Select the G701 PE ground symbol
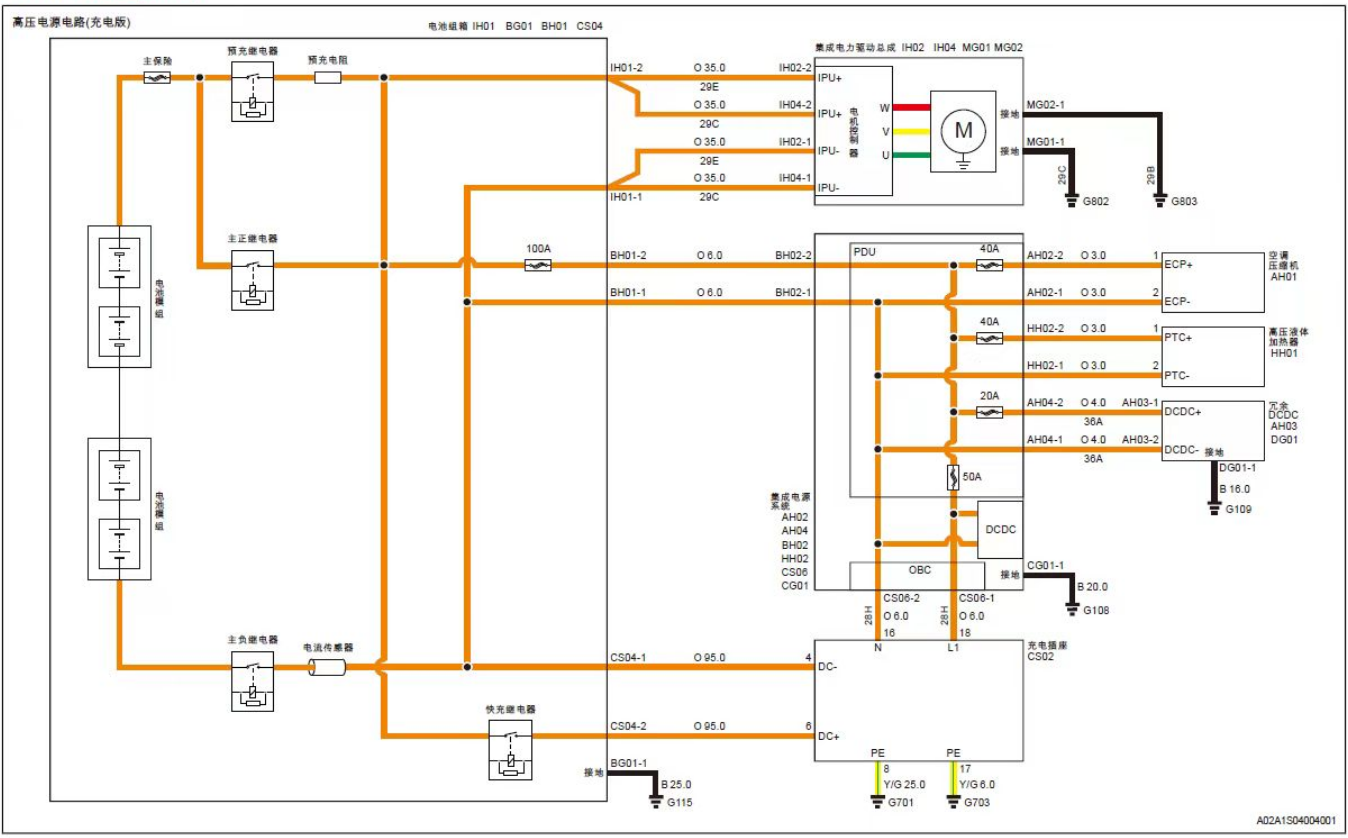Image resolution: width=1348 pixels, height=838 pixels. (x=878, y=801)
